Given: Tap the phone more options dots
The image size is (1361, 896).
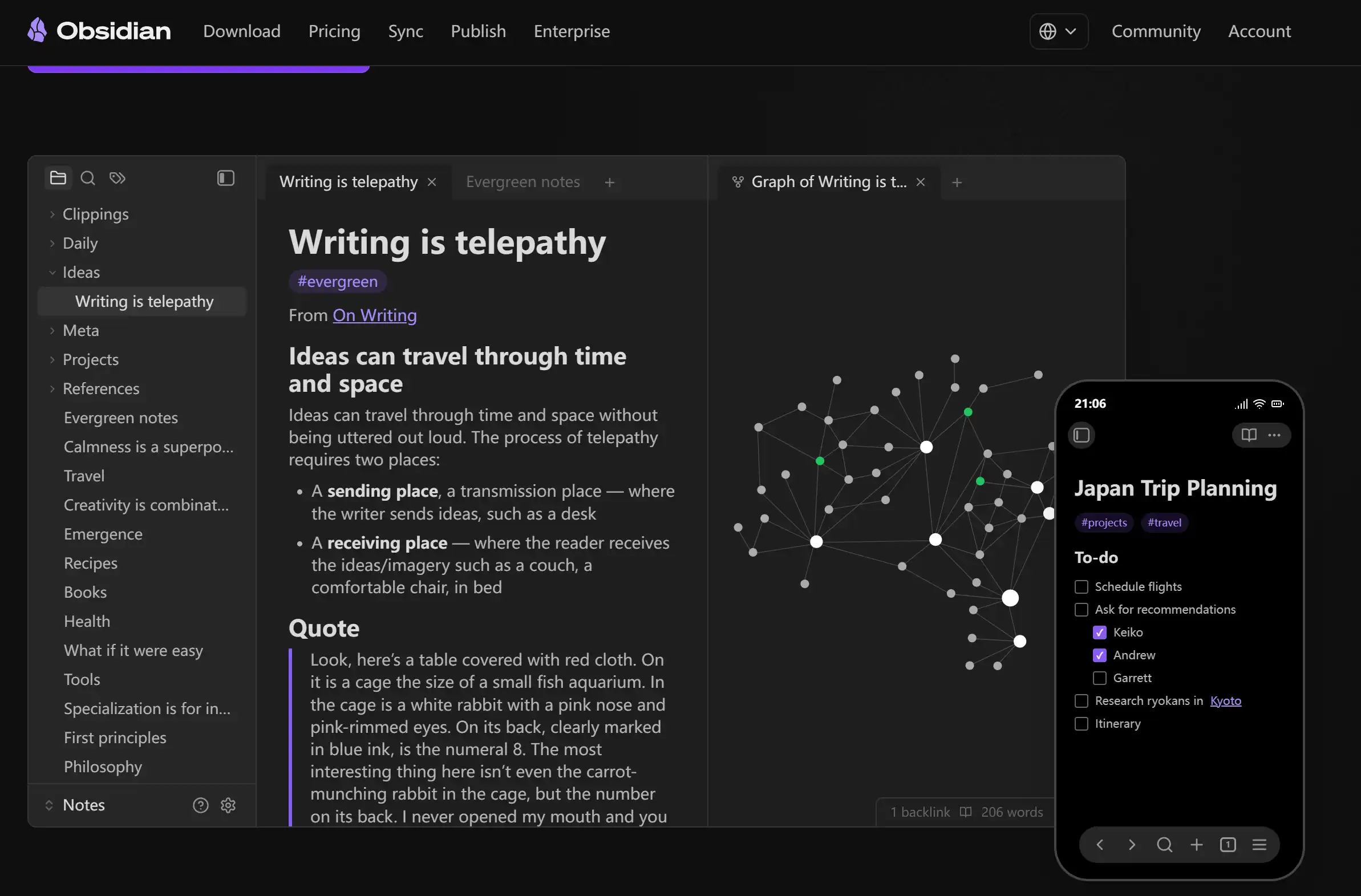Looking at the screenshot, I should [x=1274, y=435].
